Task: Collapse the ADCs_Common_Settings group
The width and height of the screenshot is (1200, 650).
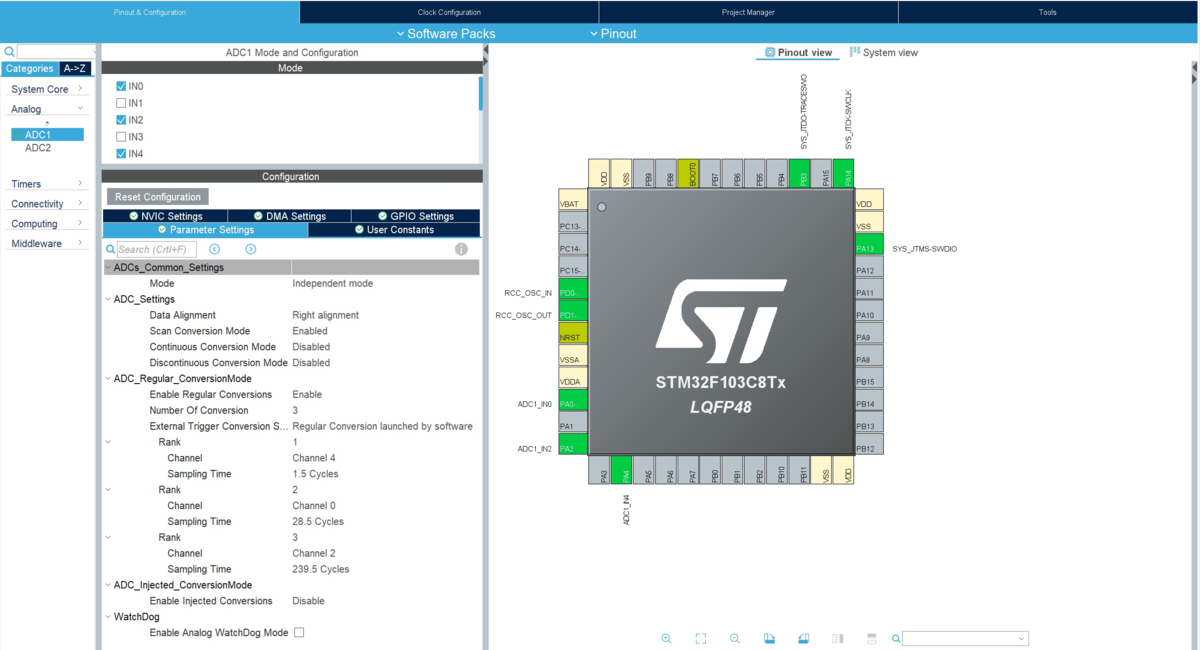Action: pos(108,268)
